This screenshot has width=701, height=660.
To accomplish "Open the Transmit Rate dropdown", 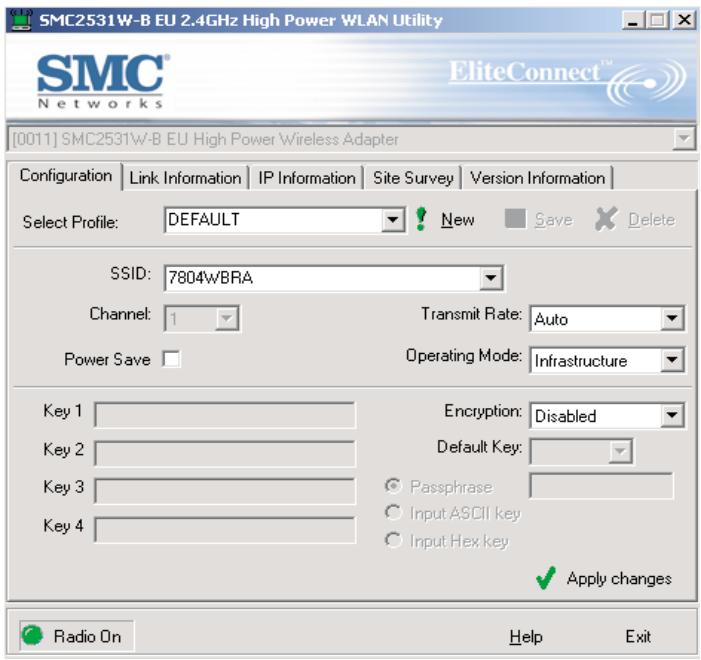I will pyautogui.click(x=672, y=318).
